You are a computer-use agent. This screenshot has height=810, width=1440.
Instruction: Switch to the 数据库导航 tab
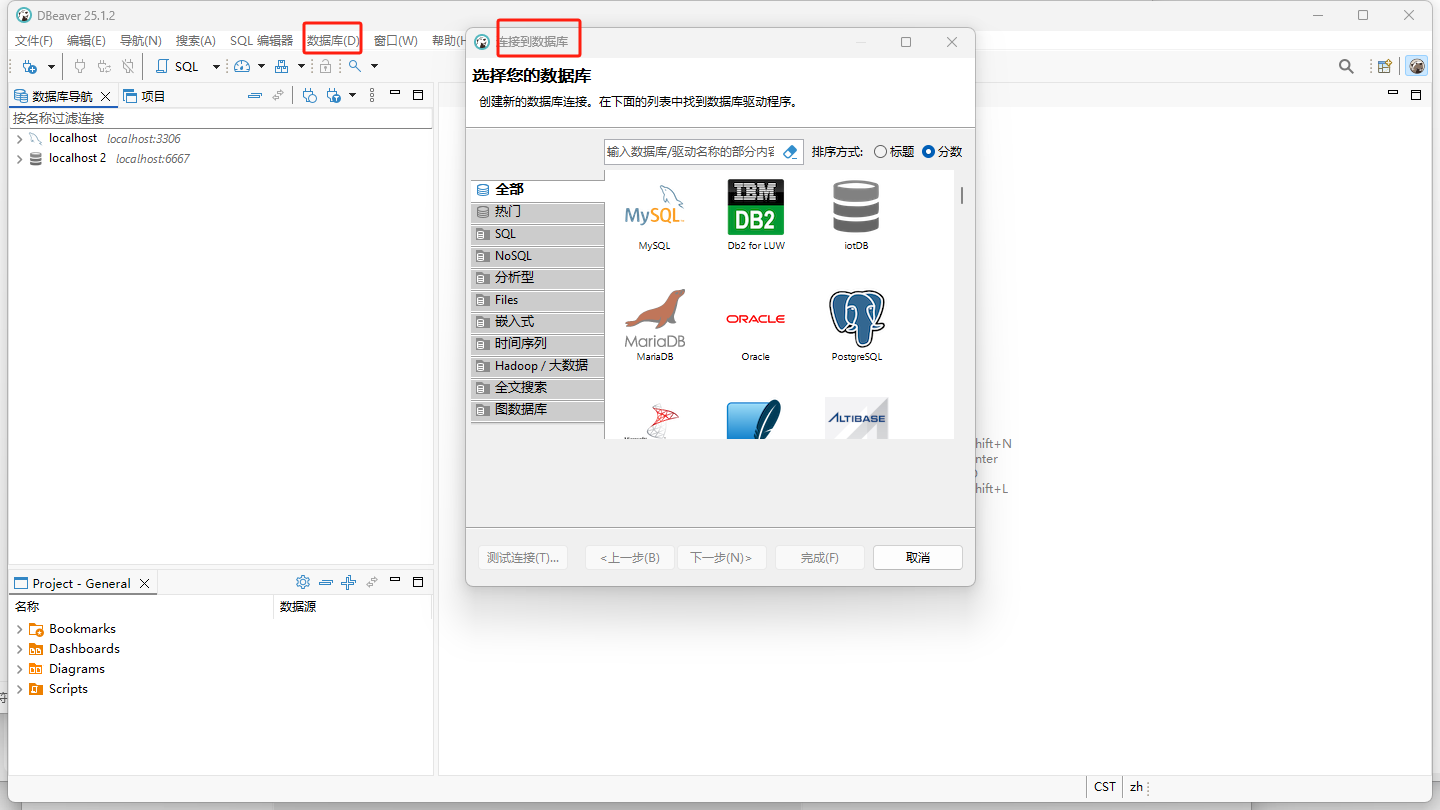[62, 96]
